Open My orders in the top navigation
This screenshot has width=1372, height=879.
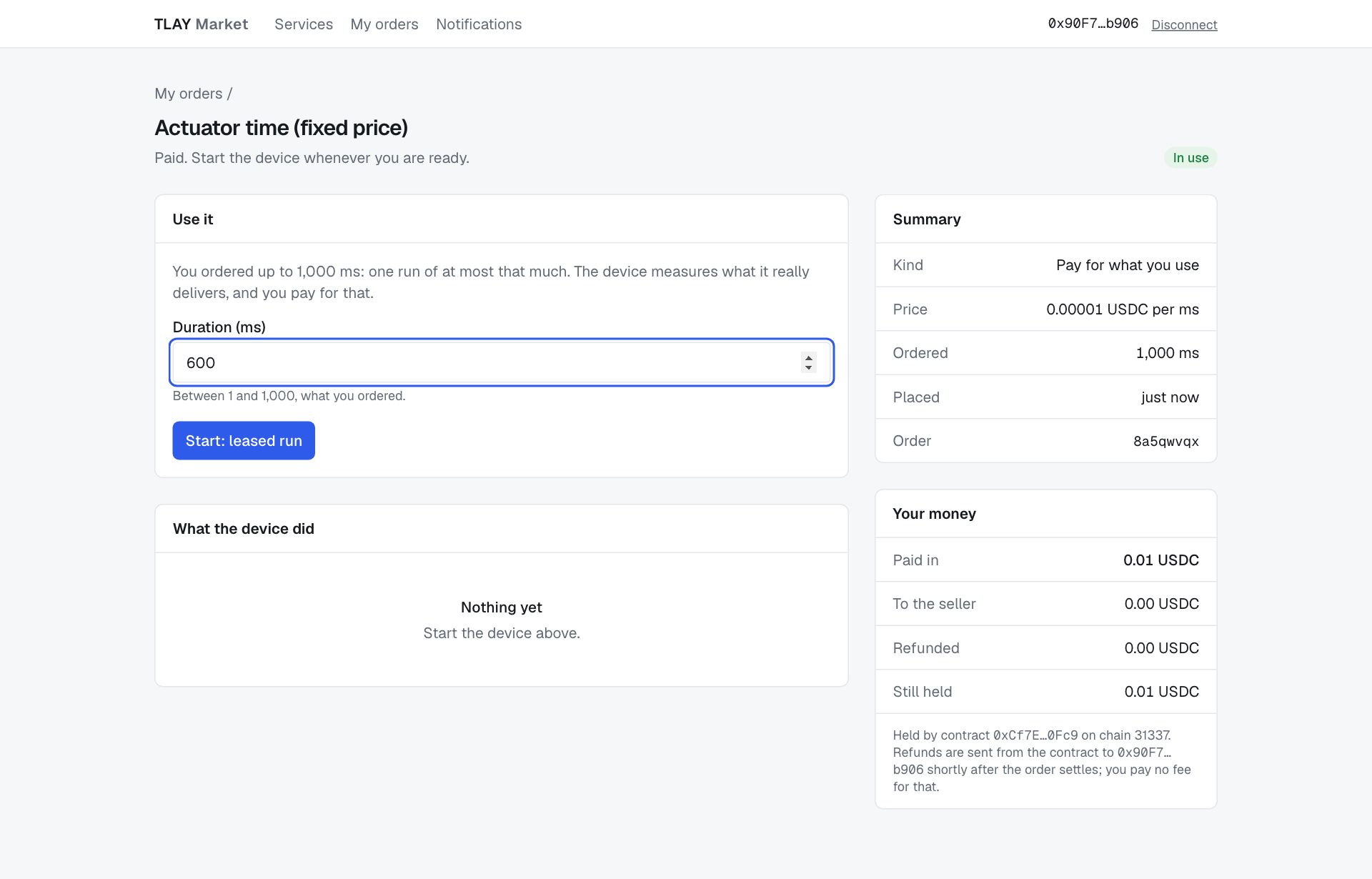(x=384, y=24)
